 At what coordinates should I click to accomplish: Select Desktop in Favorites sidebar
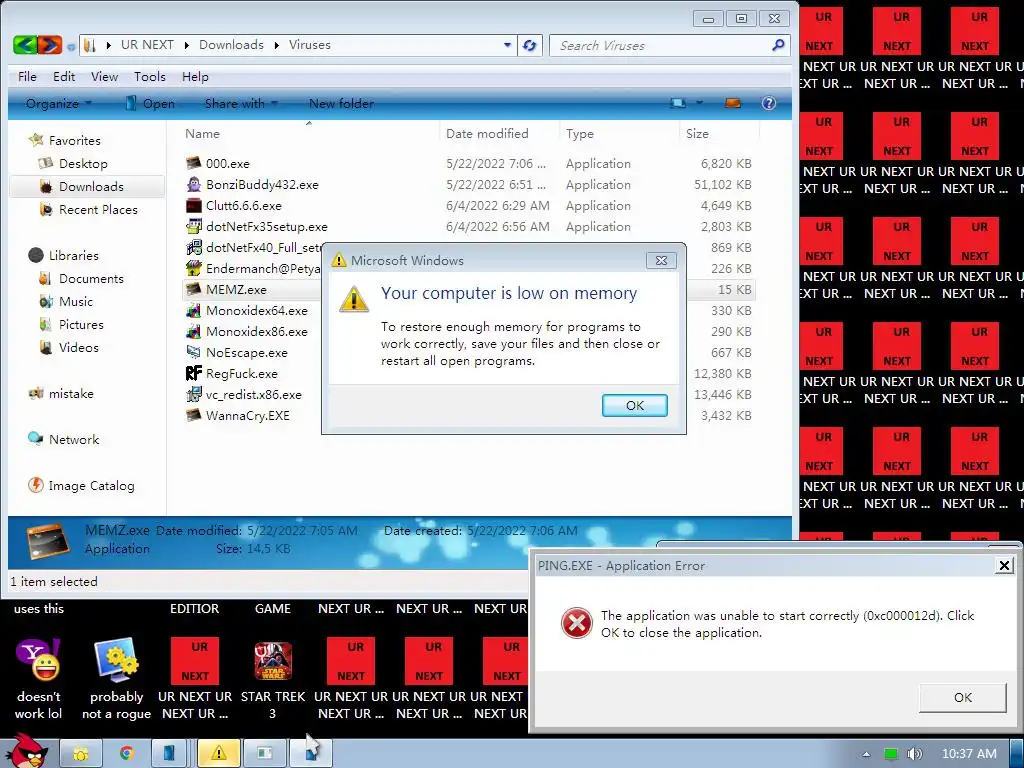(83, 163)
